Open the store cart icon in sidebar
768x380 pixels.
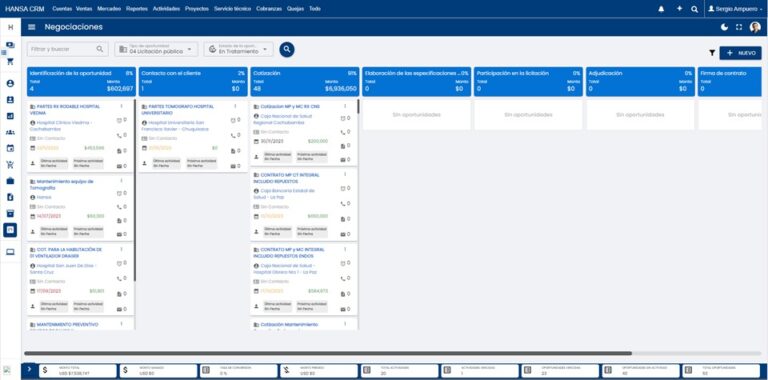coord(10,62)
